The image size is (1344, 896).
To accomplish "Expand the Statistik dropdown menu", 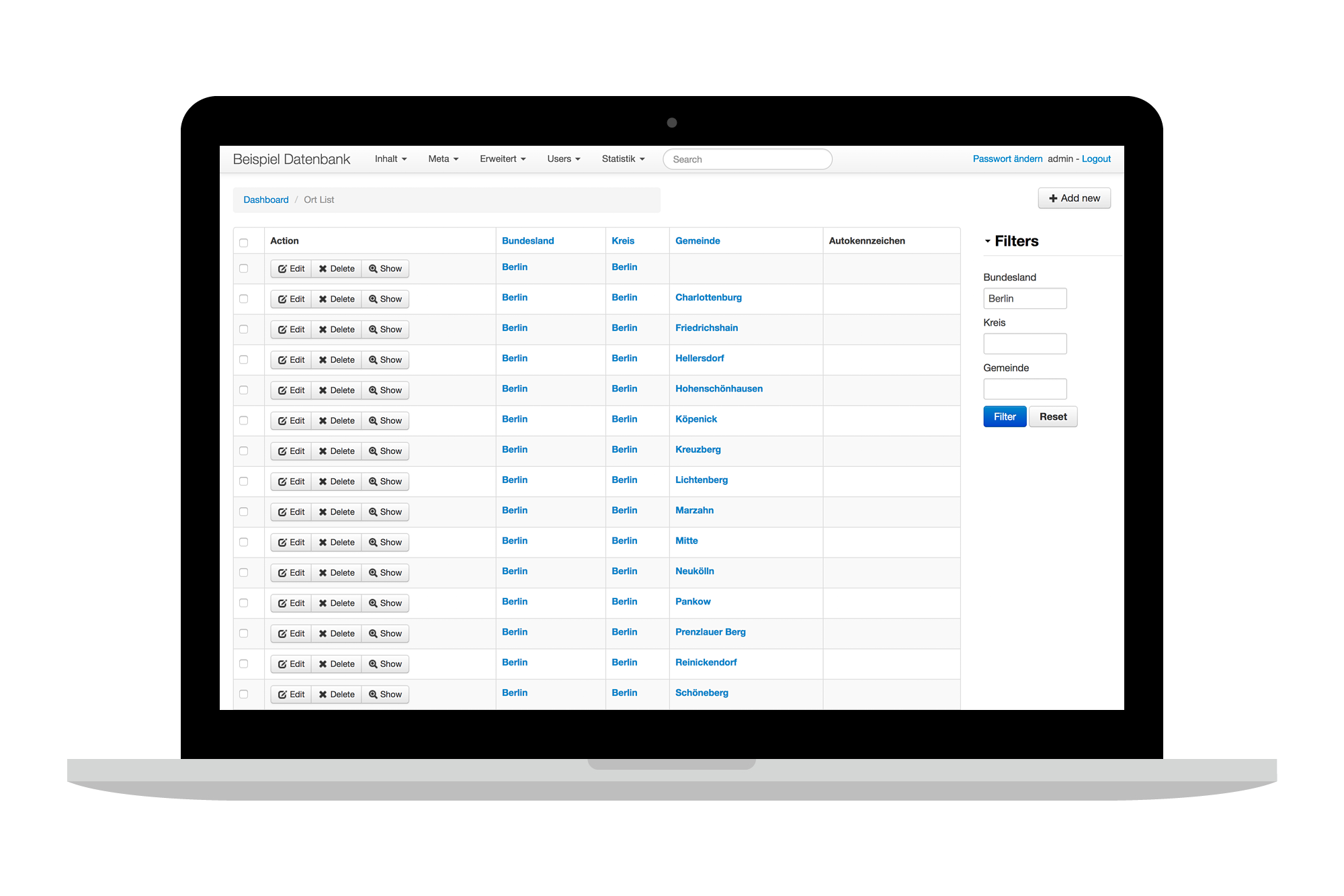I will (622, 159).
